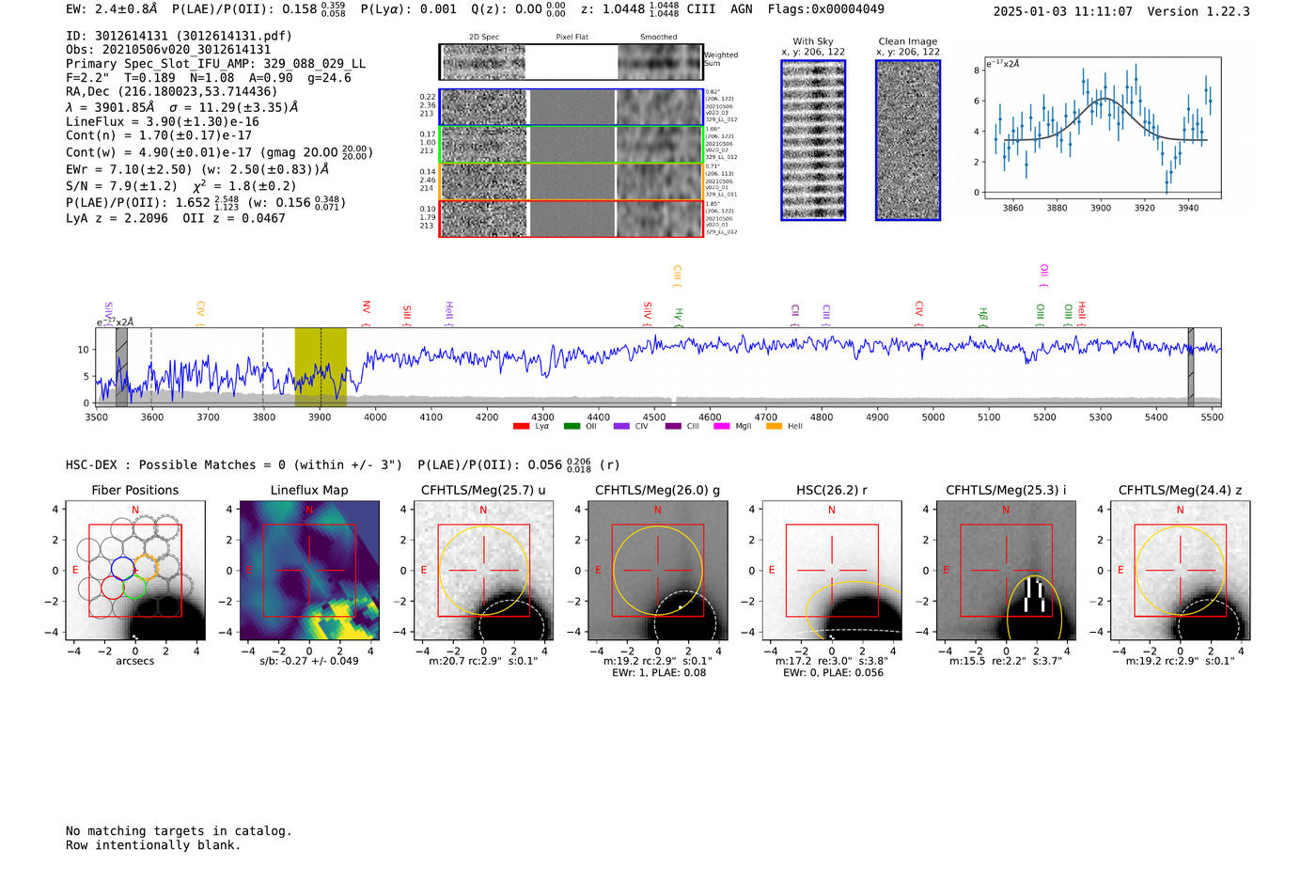Click the Version 1.22.3 text
This screenshot has width=1316, height=896.
click(1198, 12)
